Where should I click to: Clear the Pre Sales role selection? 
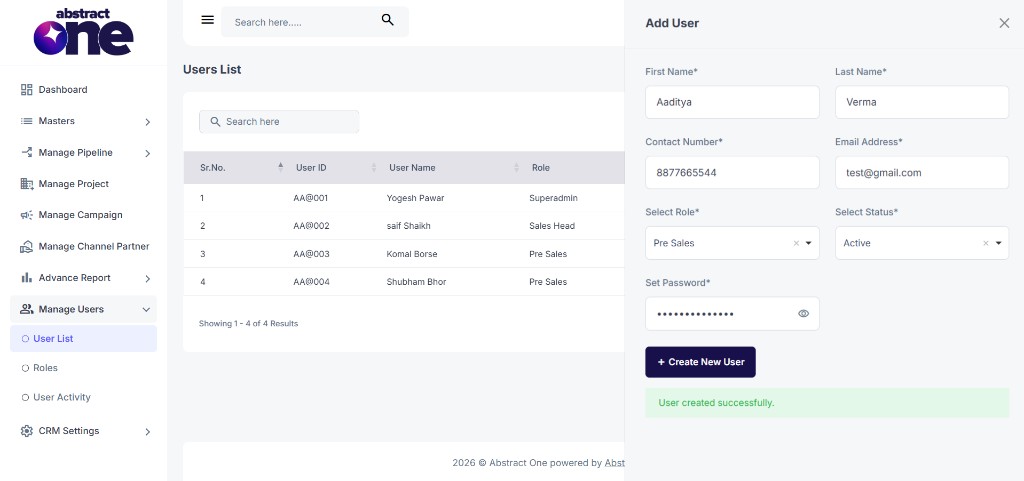pyautogui.click(x=796, y=243)
